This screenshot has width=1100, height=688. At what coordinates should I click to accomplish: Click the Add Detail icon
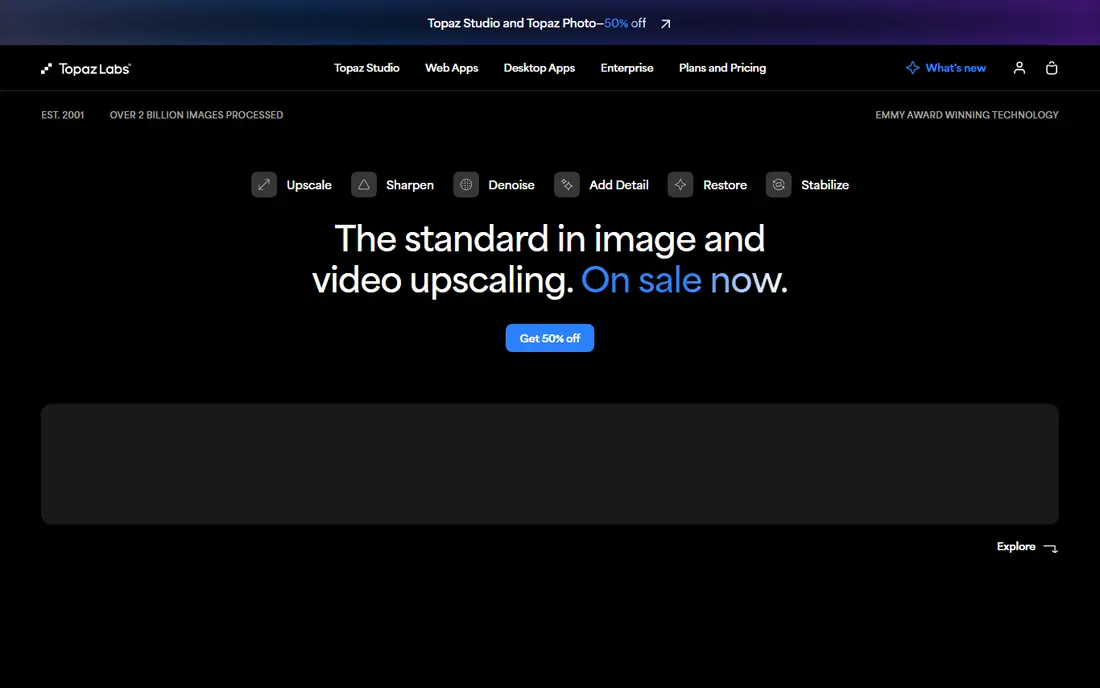(x=567, y=184)
